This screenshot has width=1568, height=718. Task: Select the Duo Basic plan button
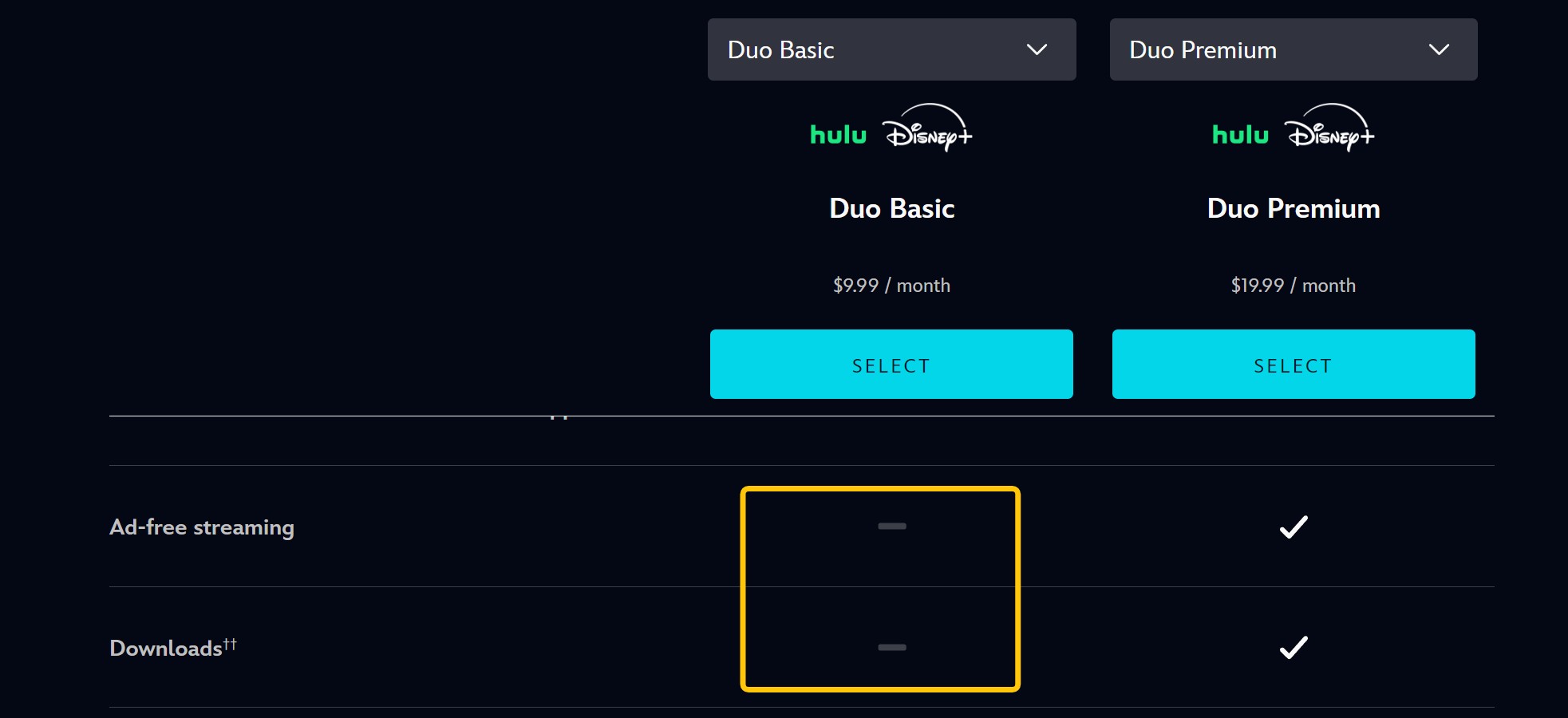pos(891,364)
